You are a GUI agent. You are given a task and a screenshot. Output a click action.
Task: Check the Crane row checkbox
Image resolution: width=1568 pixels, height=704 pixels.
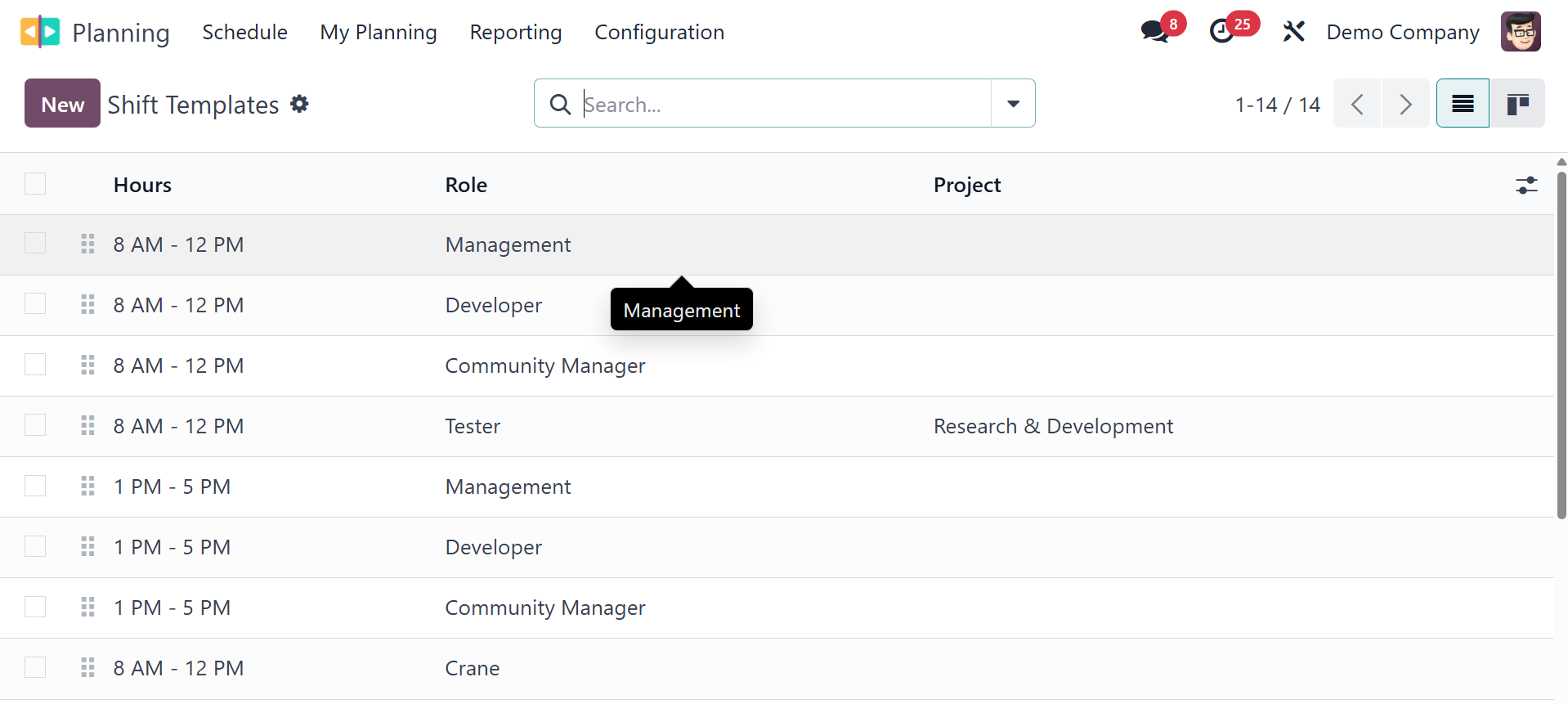[35, 667]
